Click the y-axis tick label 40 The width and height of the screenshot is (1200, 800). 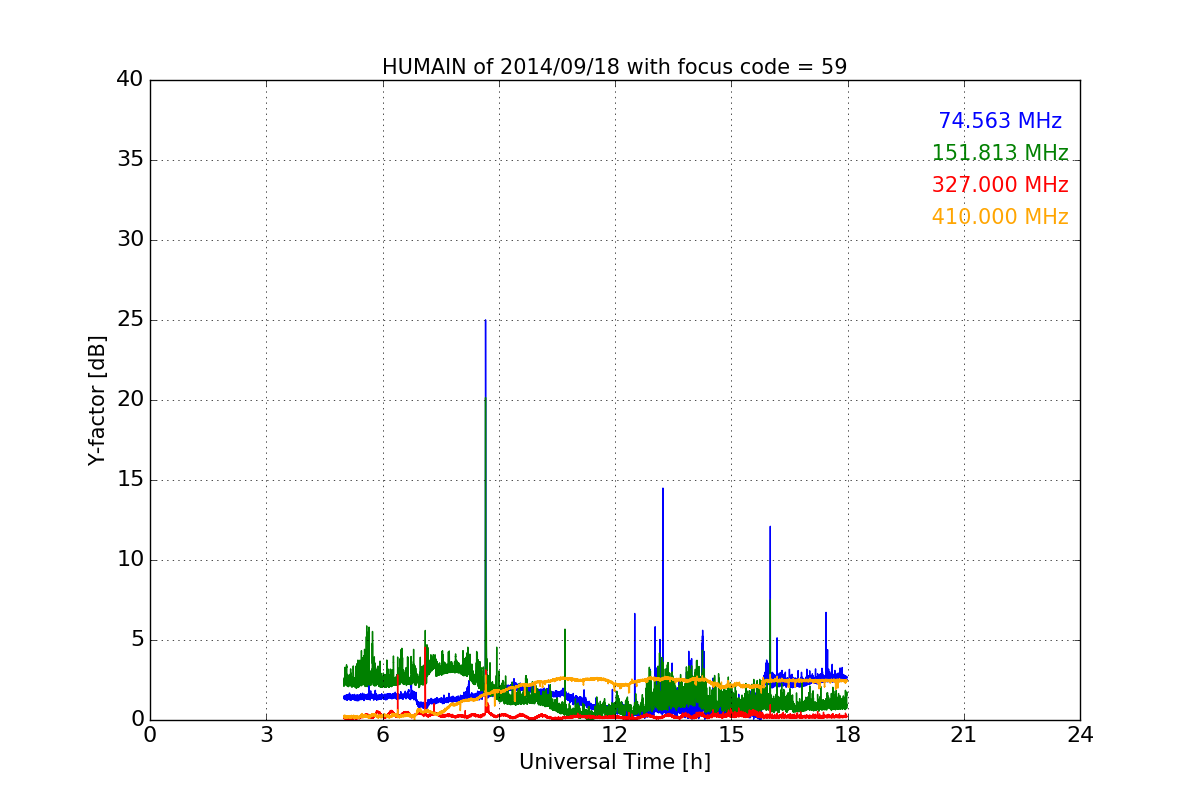point(130,80)
